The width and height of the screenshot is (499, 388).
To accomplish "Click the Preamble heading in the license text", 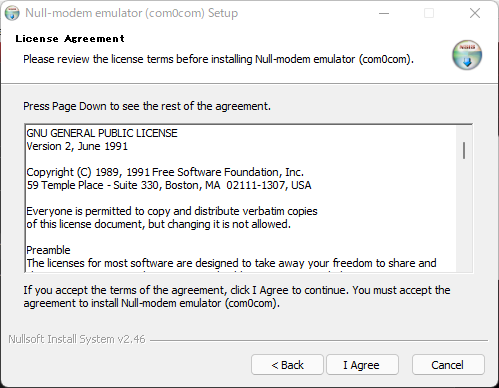I will click(x=48, y=250).
